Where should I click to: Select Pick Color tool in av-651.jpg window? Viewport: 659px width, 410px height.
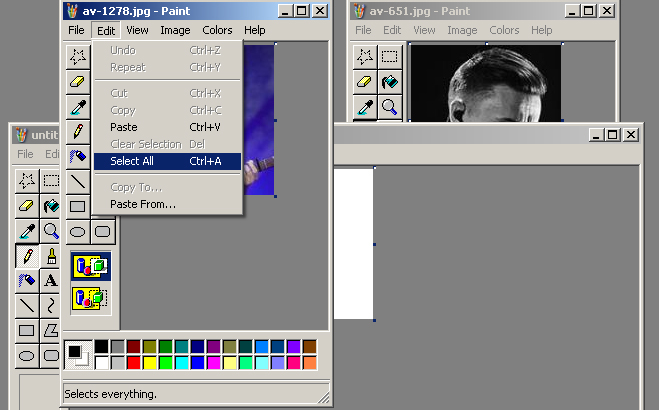pyautogui.click(x=365, y=107)
